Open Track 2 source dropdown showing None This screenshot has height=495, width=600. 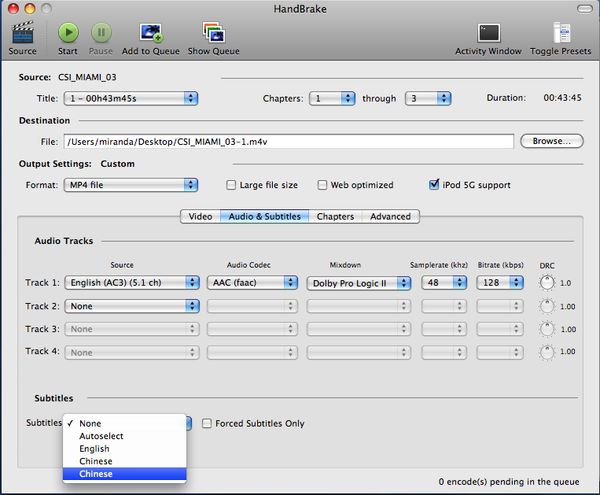132,306
